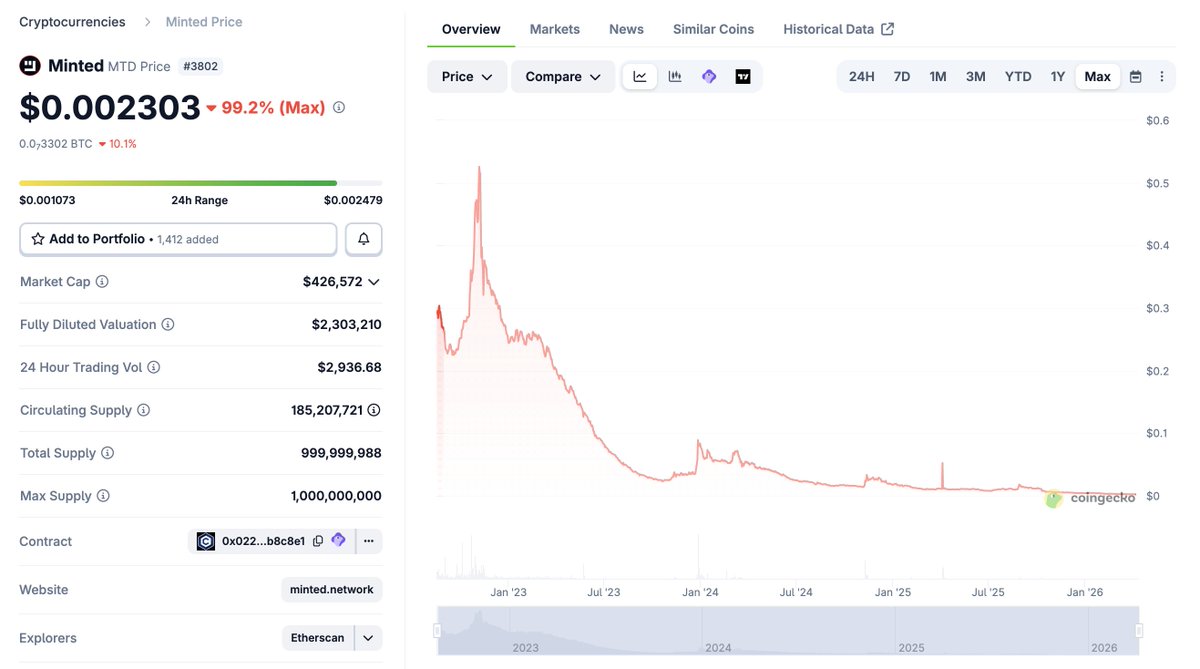The image size is (1200, 669).
Task: Click the Minted coin logo
Action: (x=30, y=66)
